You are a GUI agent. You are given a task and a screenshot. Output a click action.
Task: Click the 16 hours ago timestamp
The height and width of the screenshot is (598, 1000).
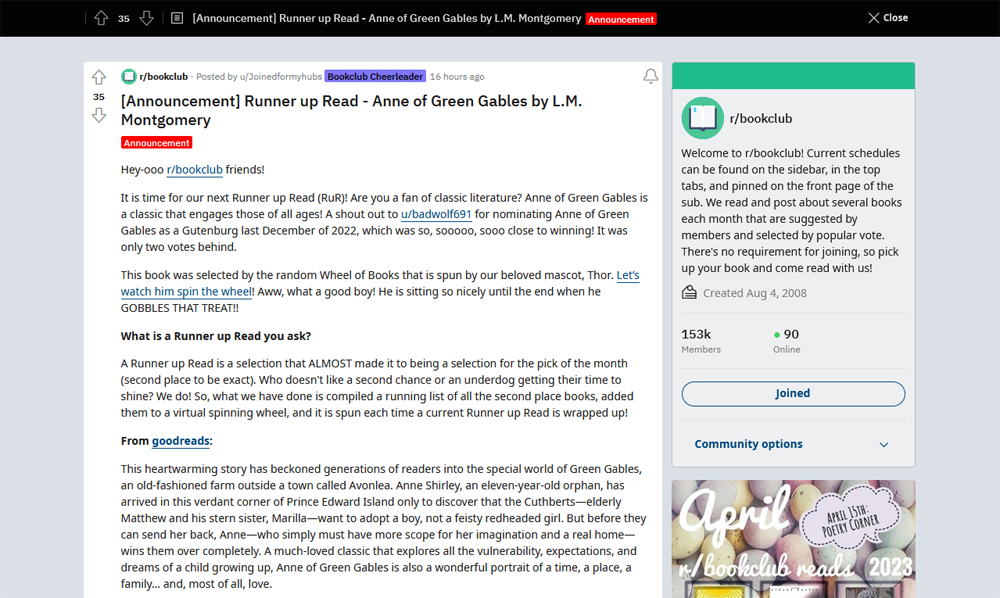click(x=457, y=77)
